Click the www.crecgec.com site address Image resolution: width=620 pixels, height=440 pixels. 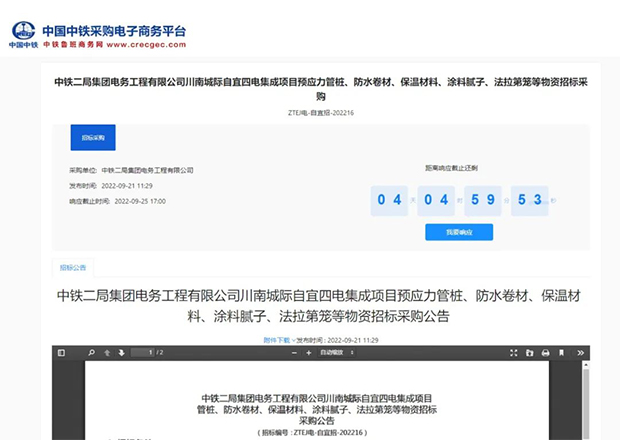pos(146,45)
